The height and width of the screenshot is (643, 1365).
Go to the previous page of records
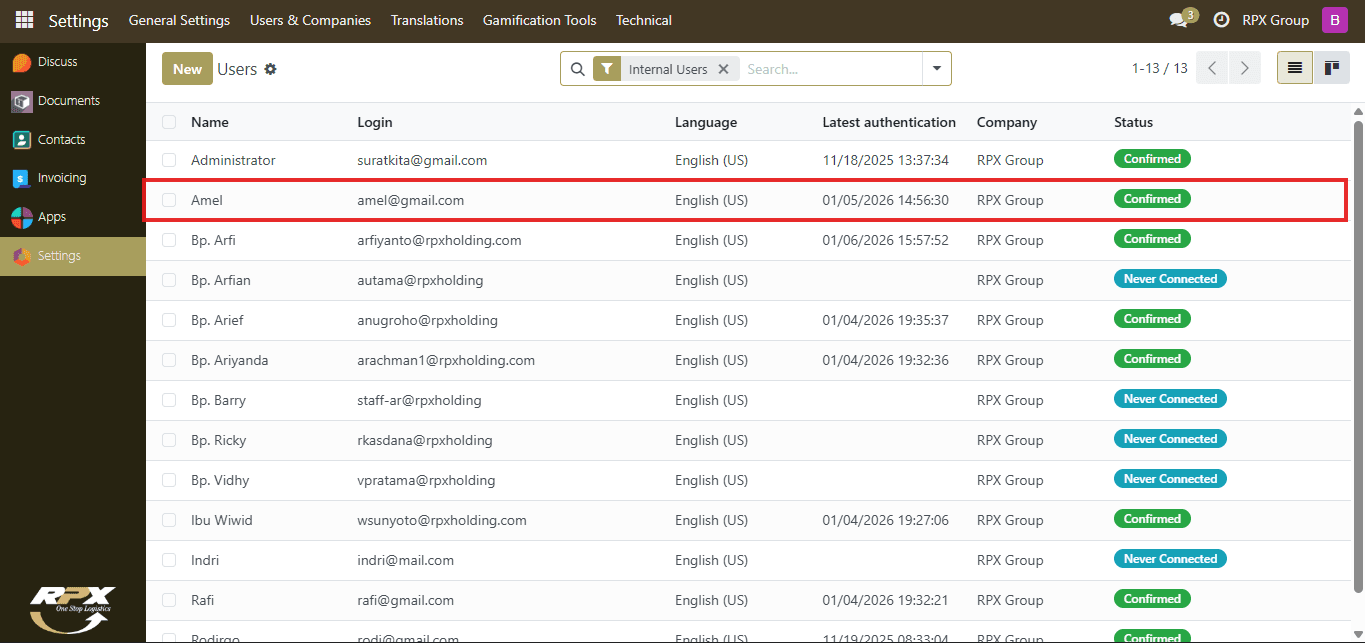1212,68
